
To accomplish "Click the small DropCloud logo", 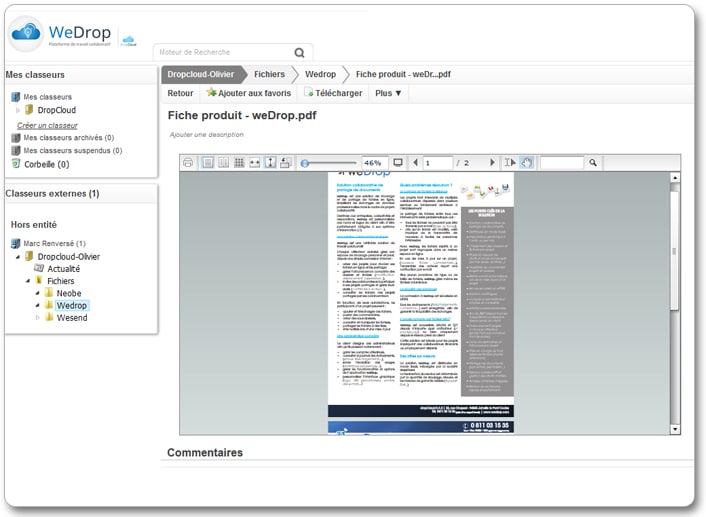I will point(129,41).
